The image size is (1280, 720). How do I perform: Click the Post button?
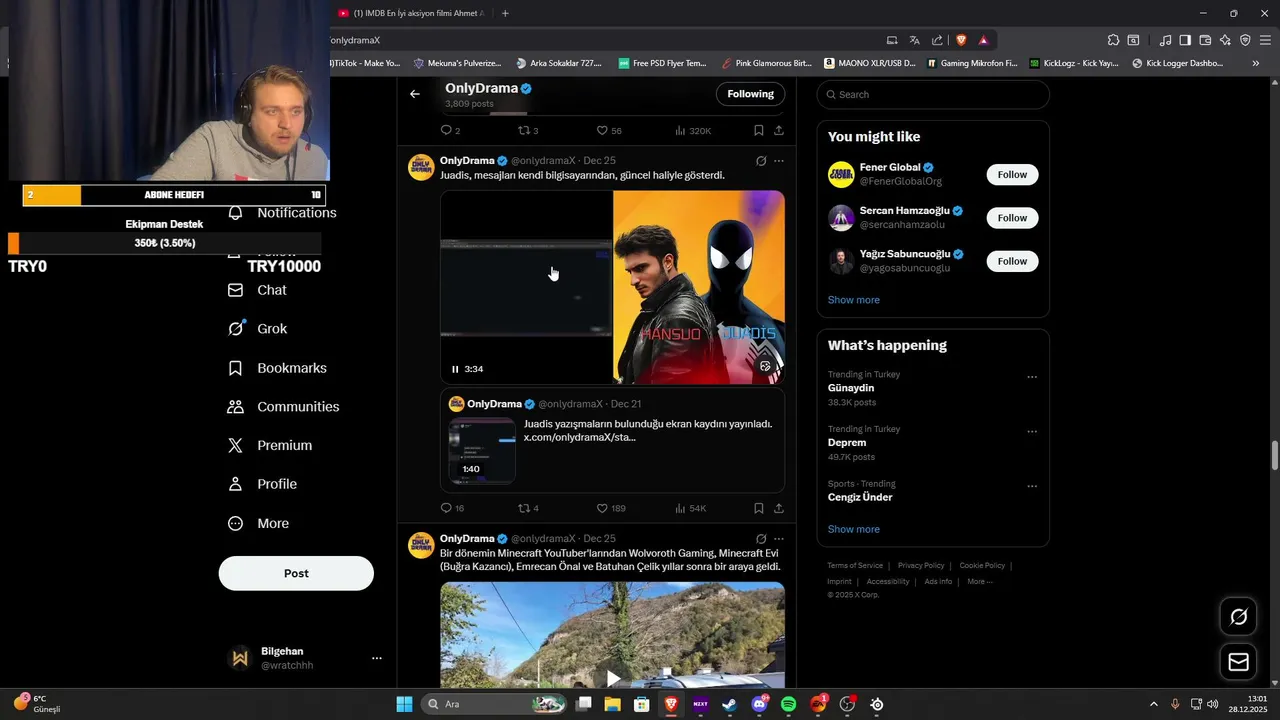pyautogui.click(x=296, y=573)
